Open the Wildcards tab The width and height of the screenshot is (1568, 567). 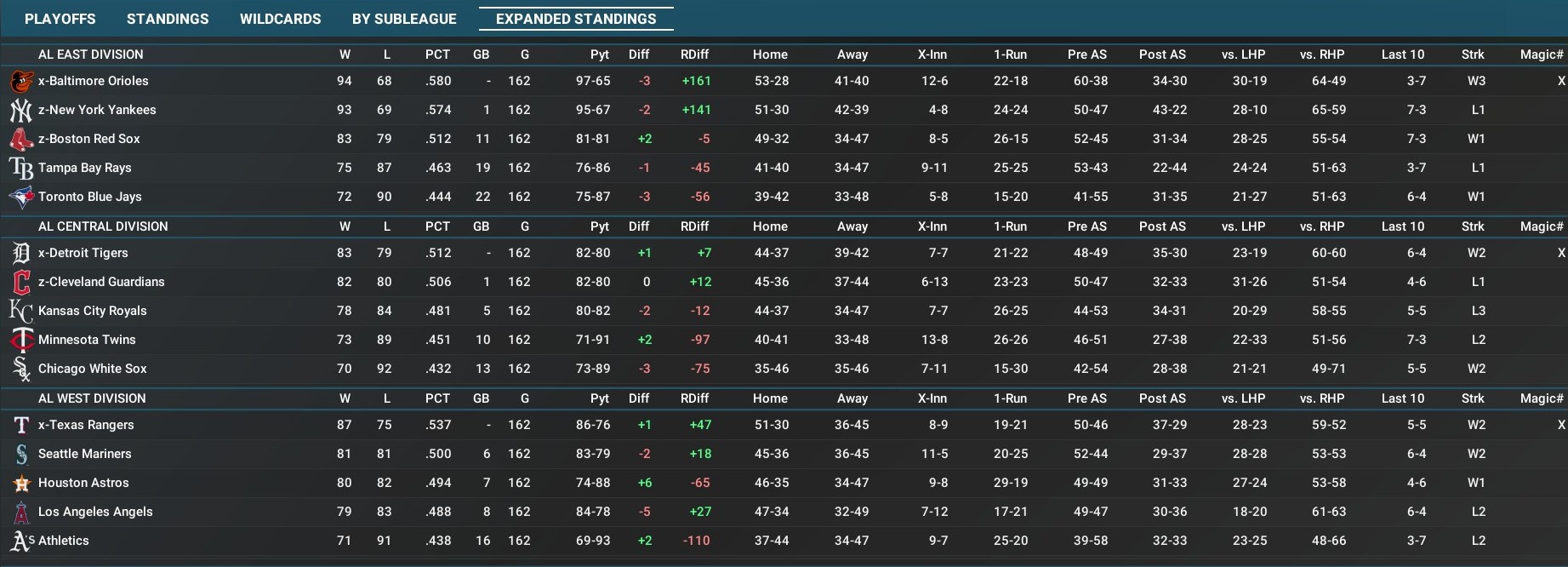pyautogui.click(x=280, y=19)
